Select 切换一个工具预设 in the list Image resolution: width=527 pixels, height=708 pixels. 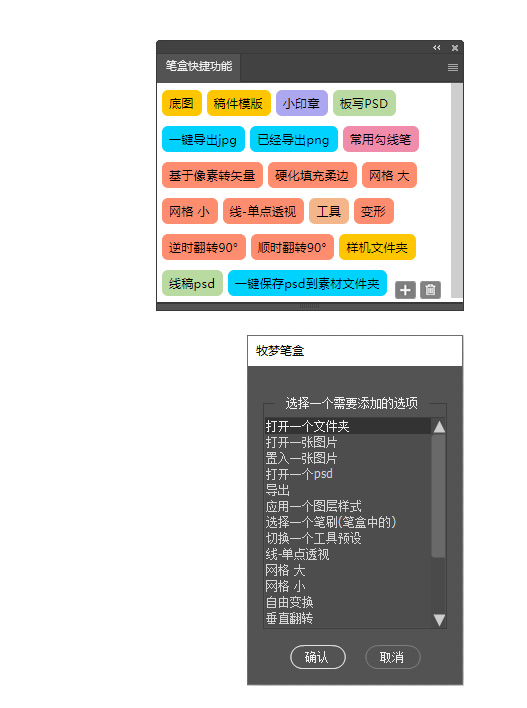(348, 538)
